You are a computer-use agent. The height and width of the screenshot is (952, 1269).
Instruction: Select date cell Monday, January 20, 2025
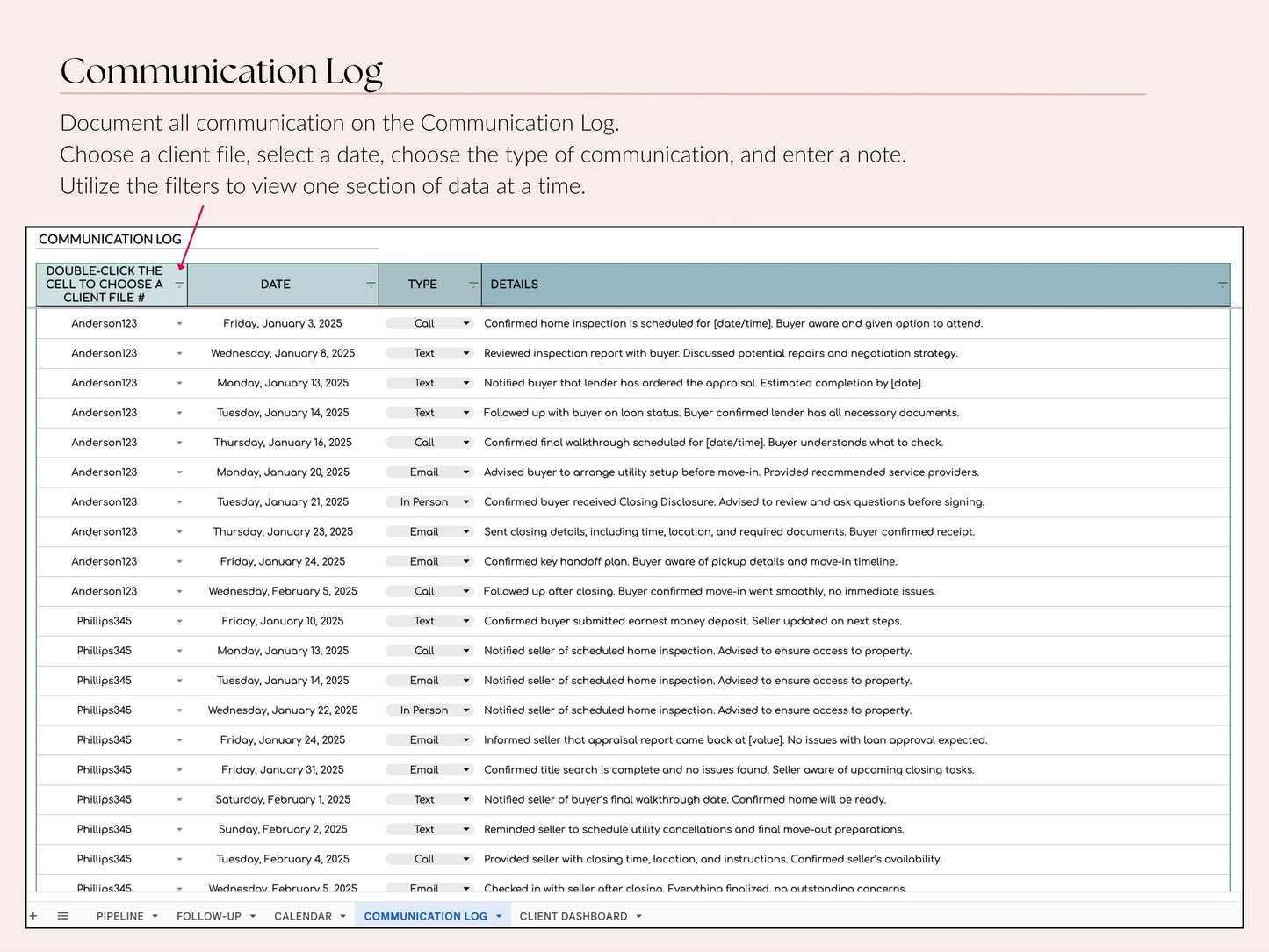(x=283, y=472)
